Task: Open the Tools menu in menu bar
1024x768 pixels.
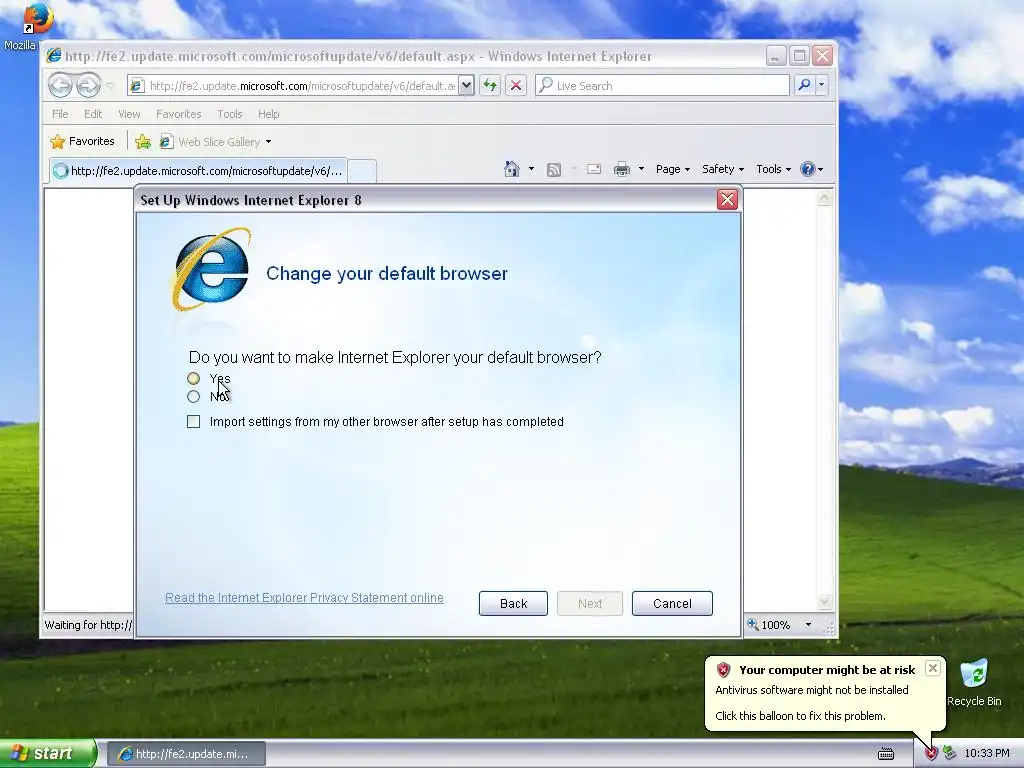Action: pos(230,114)
